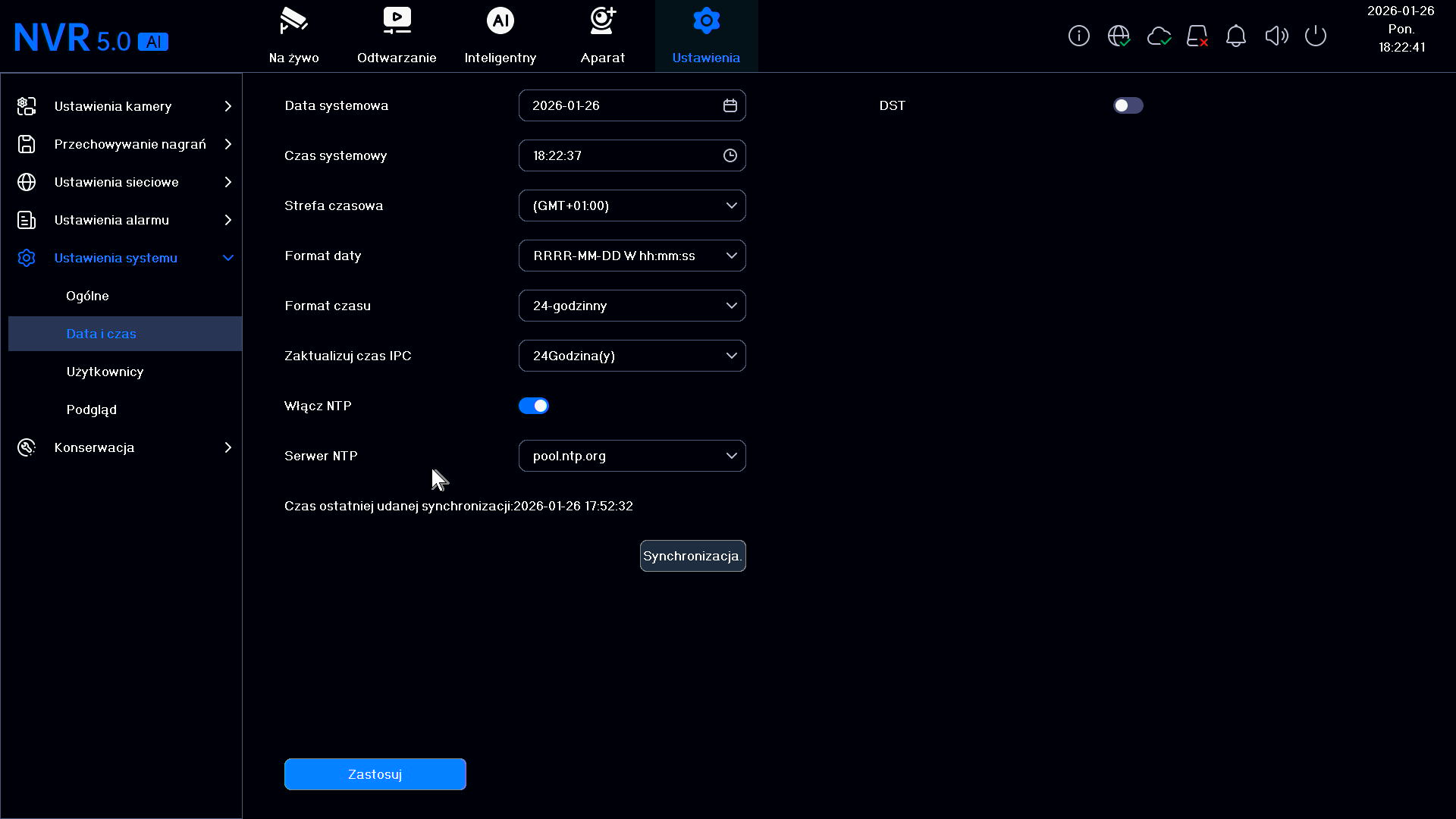Click the Zastosuj button
This screenshot has height=819, width=1456.
pos(375,774)
